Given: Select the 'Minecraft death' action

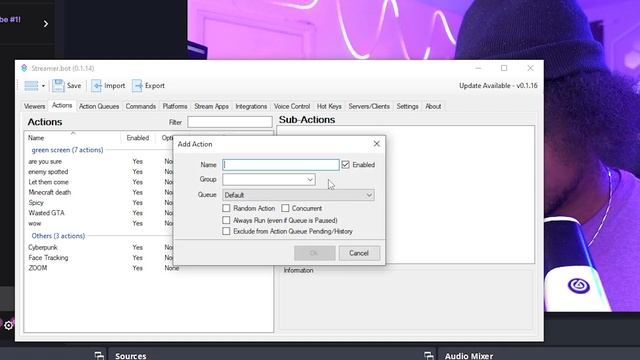Looking at the screenshot, I should [49, 192].
